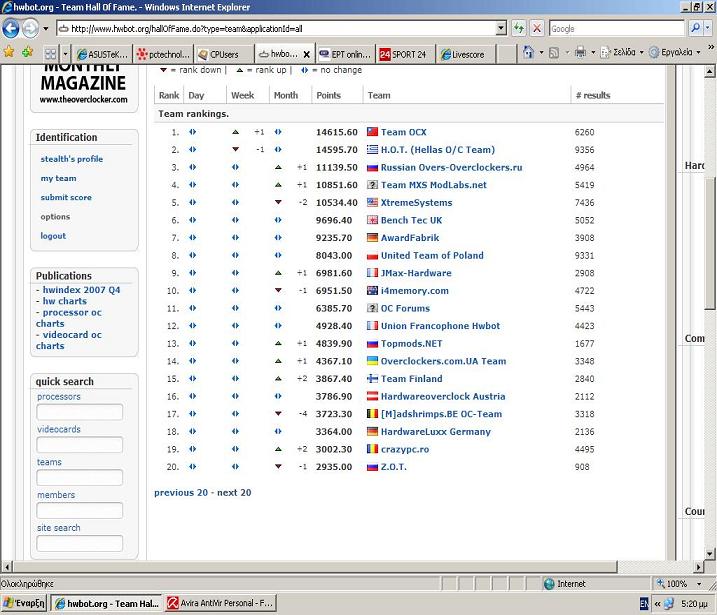This screenshot has height=615, width=717.
Task: Click the Bench Tec UK flag icon
Action: pos(373,220)
